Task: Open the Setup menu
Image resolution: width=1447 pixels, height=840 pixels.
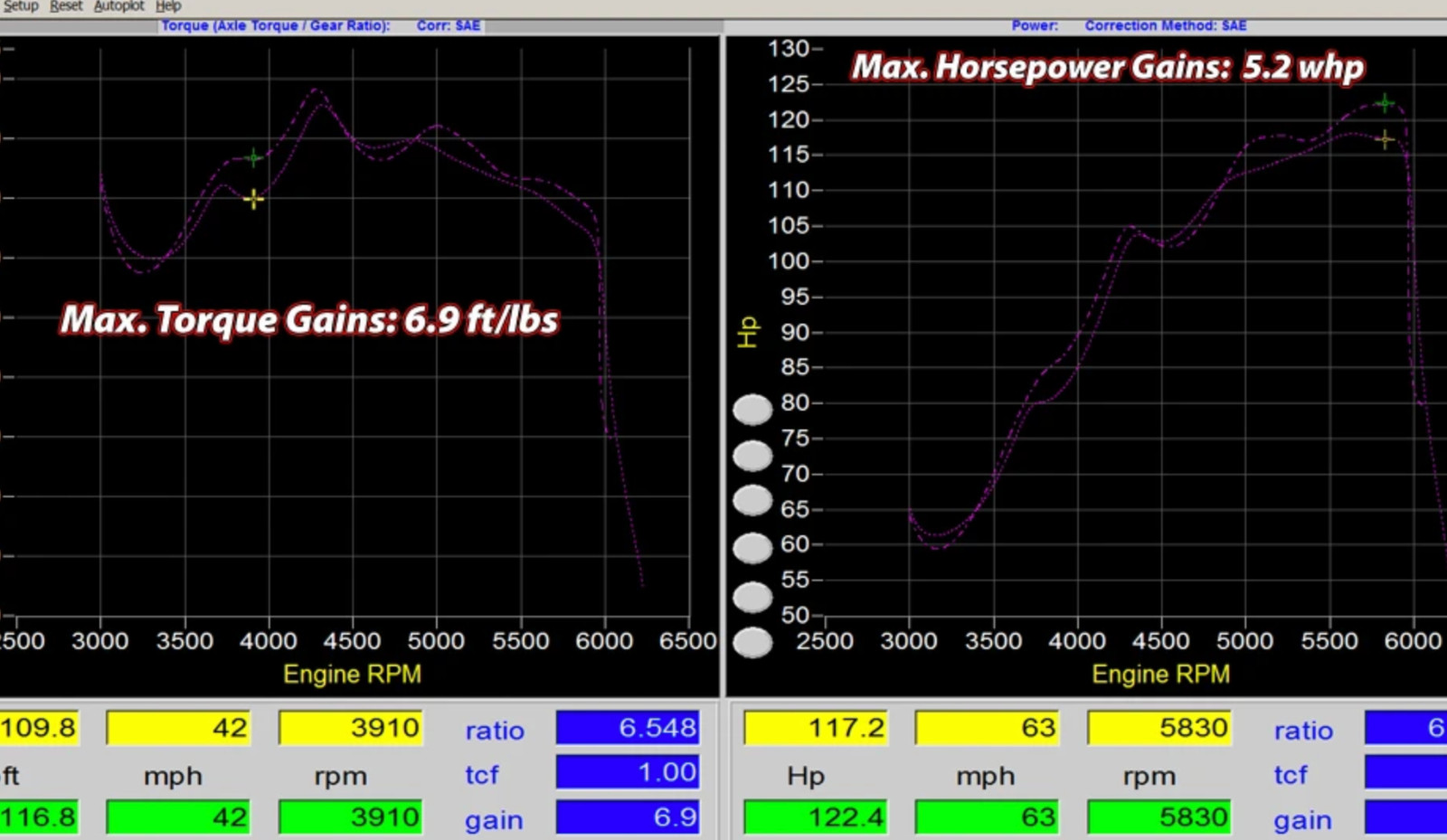Action: [20, 6]
